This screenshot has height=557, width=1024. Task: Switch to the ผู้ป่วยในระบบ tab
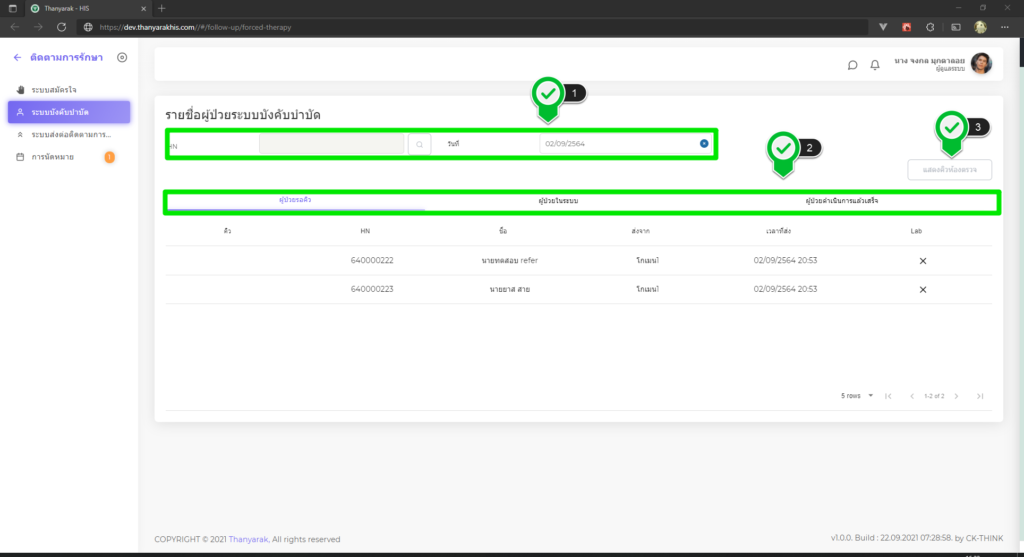click(558, 201)
